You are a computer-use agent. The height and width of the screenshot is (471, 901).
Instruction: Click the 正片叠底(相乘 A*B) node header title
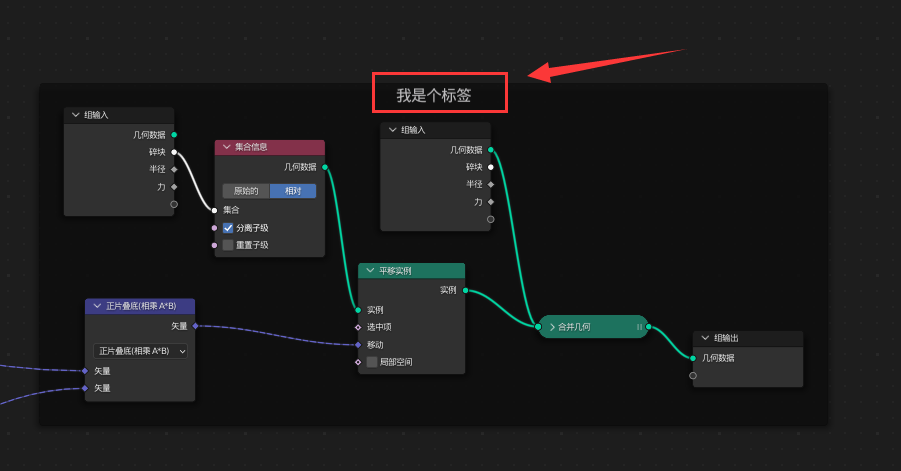point(141,306)
